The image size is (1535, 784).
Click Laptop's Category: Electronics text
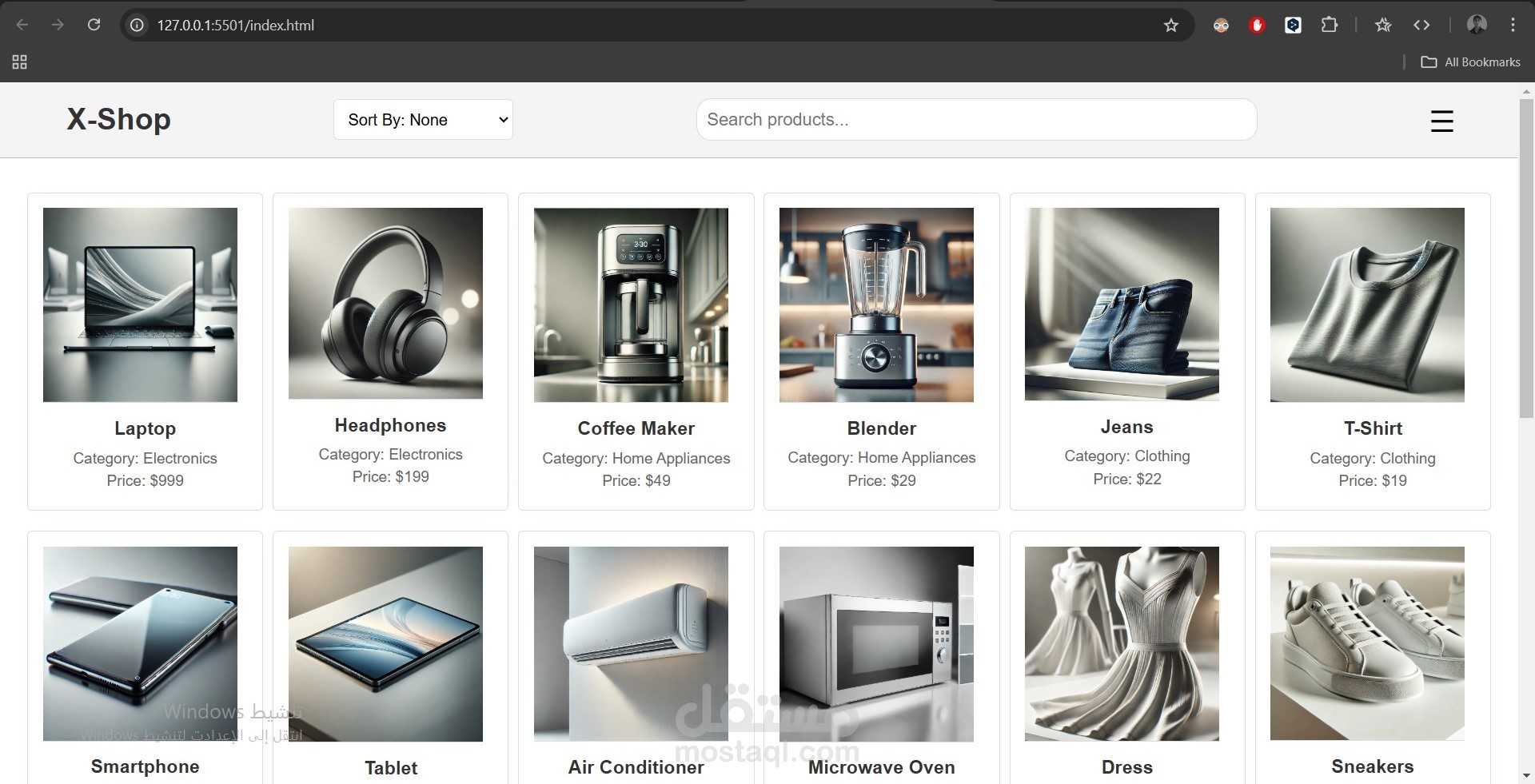tap(145, 458)
